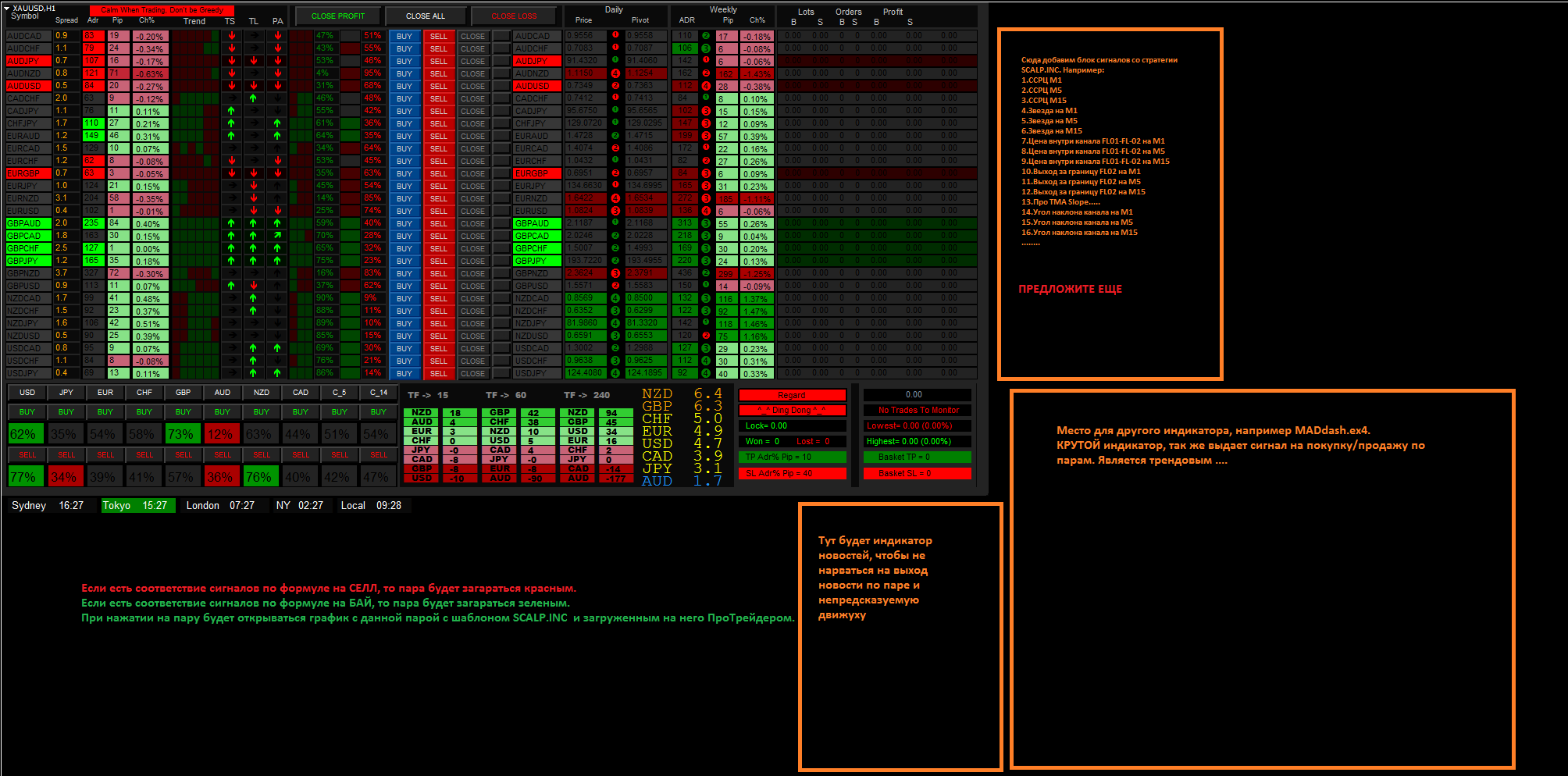Click the BUY button under the AUD tab
This screenshot has height=776, width=1568.
pos(223,411)
